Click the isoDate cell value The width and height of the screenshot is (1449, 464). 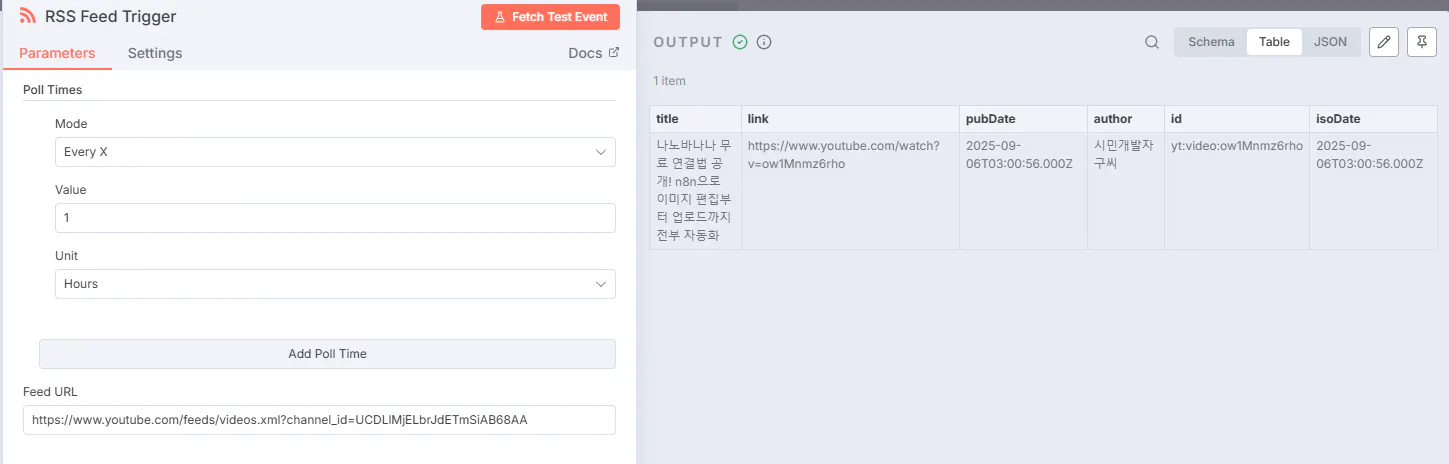pyautogui.click(x=1373, y=191)
